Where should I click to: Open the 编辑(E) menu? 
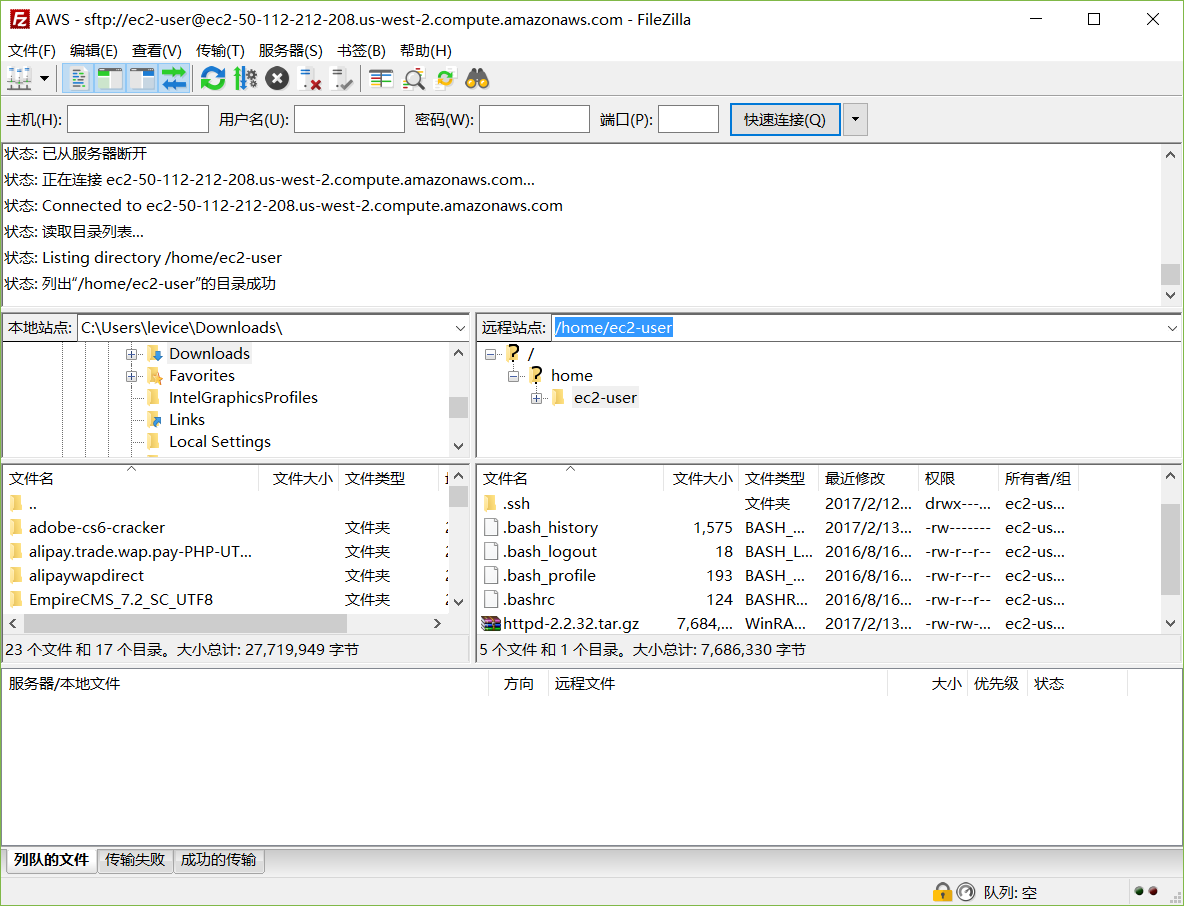(x=94, y=51)
